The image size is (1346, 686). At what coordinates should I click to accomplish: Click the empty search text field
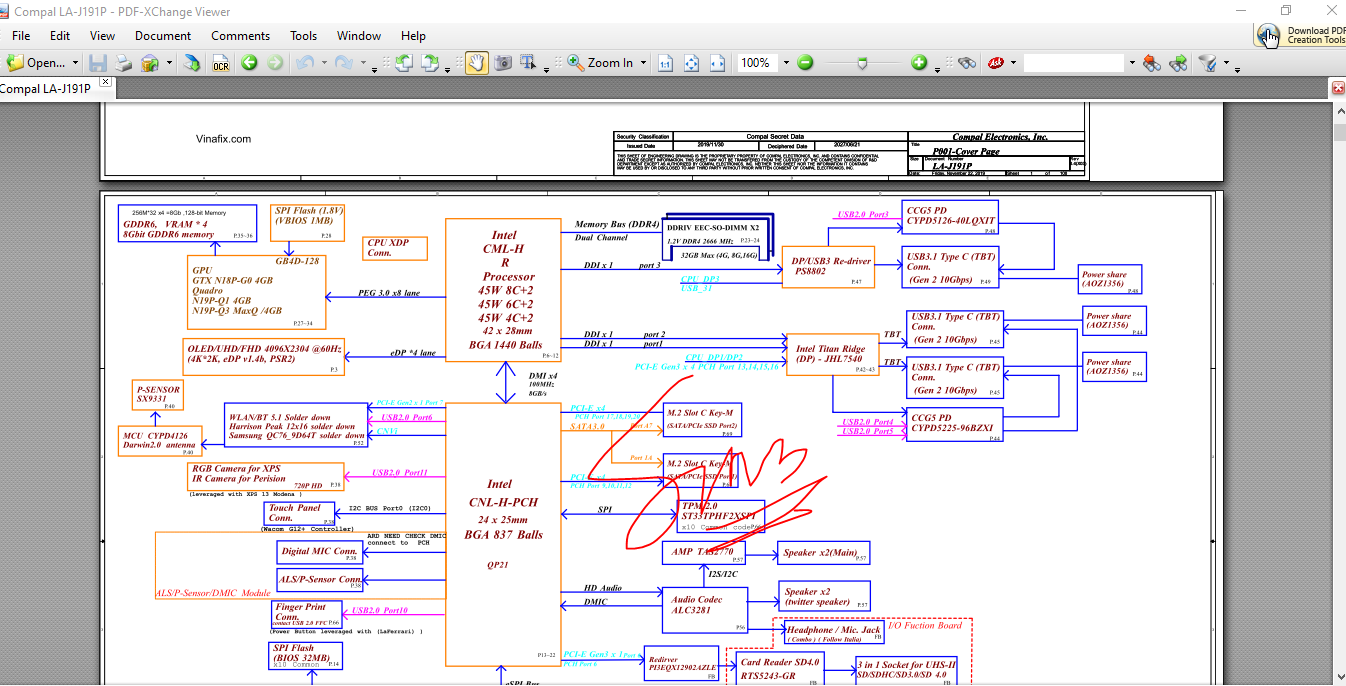1075,63
